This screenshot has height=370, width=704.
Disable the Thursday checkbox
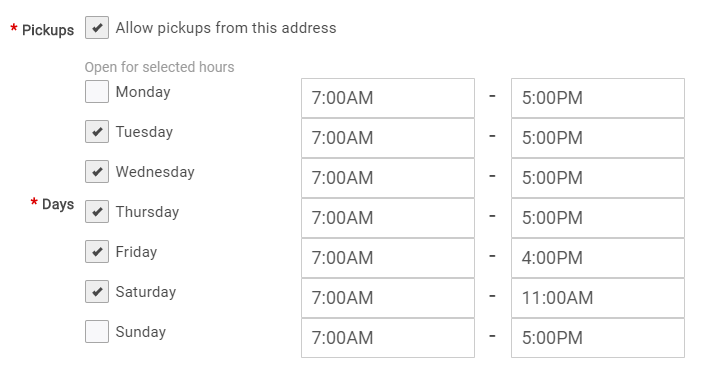[x=97, y=211]
